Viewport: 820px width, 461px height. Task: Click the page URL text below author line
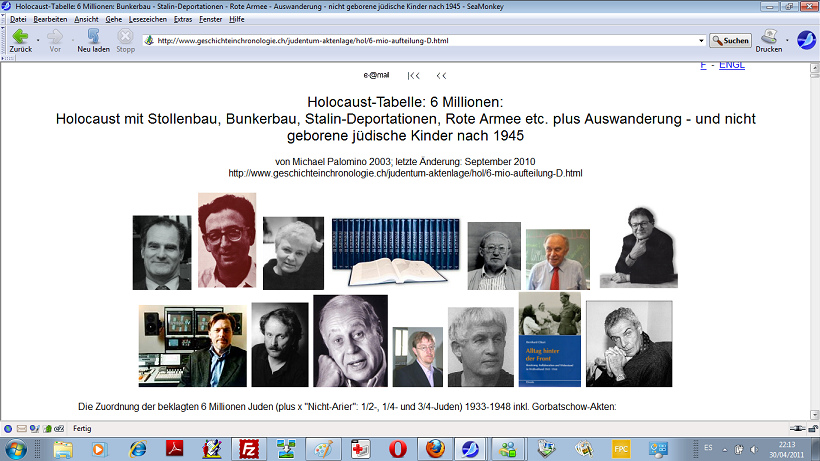pos(405,173)
